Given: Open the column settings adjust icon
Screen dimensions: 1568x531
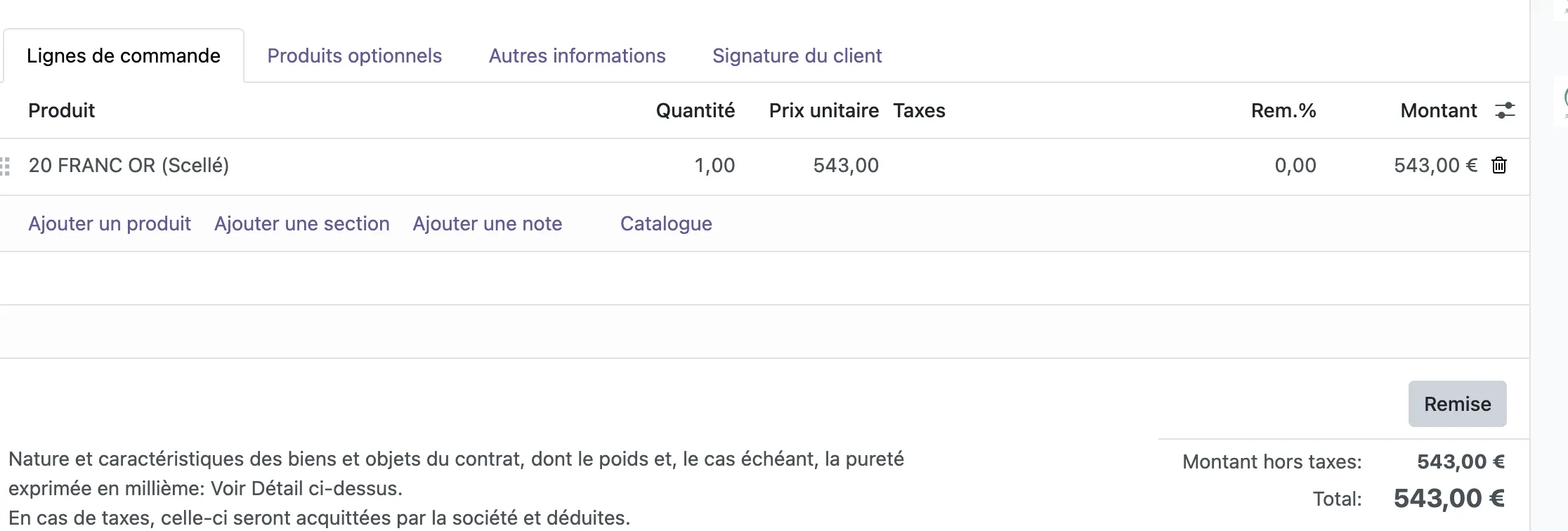Looking at the screenshot, I should click(x=1505, y=110).
